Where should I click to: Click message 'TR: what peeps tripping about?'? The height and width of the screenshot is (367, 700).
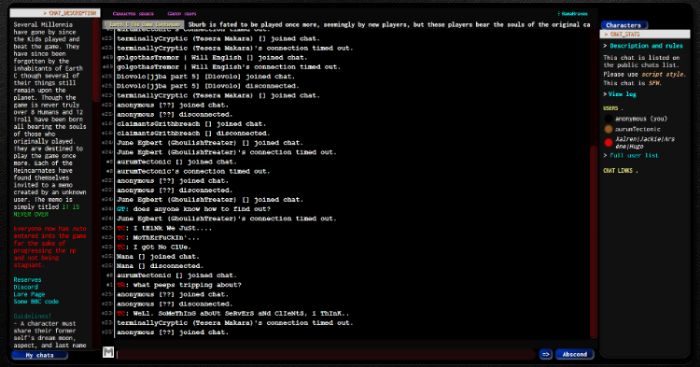click(x=179, y=285)
